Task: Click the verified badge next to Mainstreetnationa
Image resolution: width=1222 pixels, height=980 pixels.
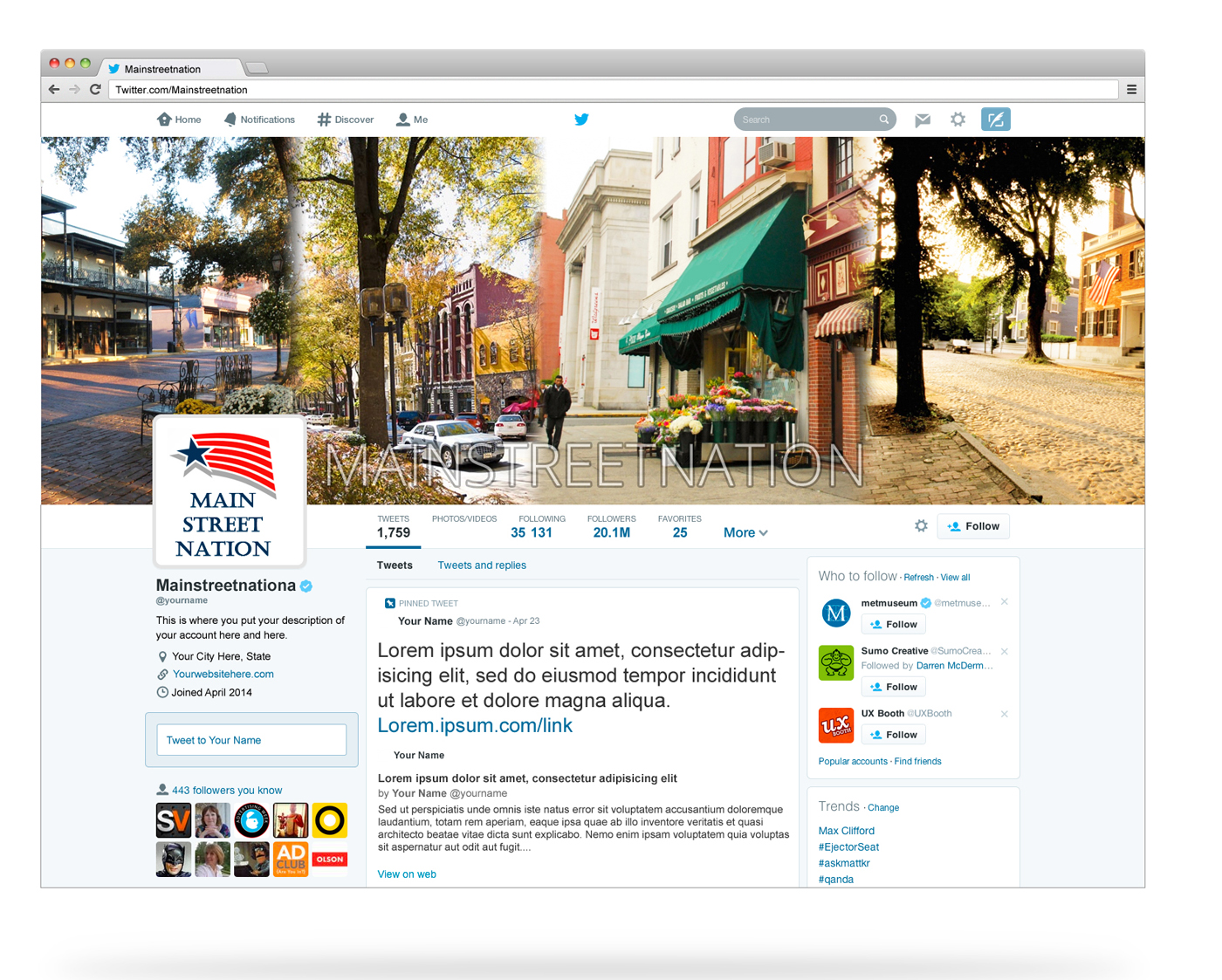Action: click(x=306, y=586)
